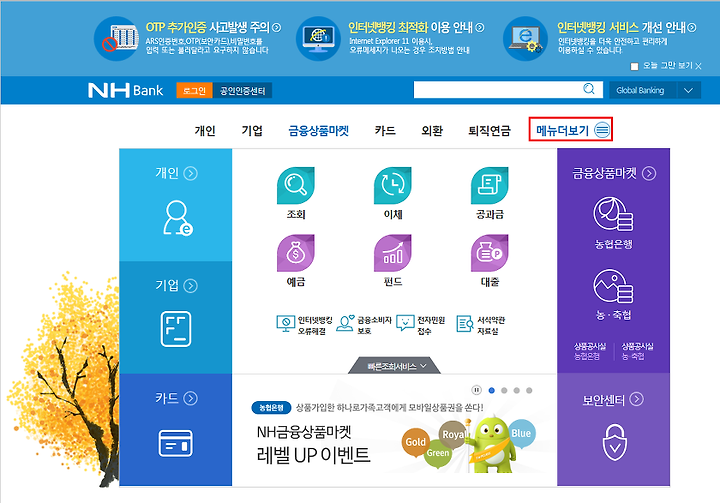
Task: Click the 전자민원 접수 chat icon
Action: click(x=405, y=323)
